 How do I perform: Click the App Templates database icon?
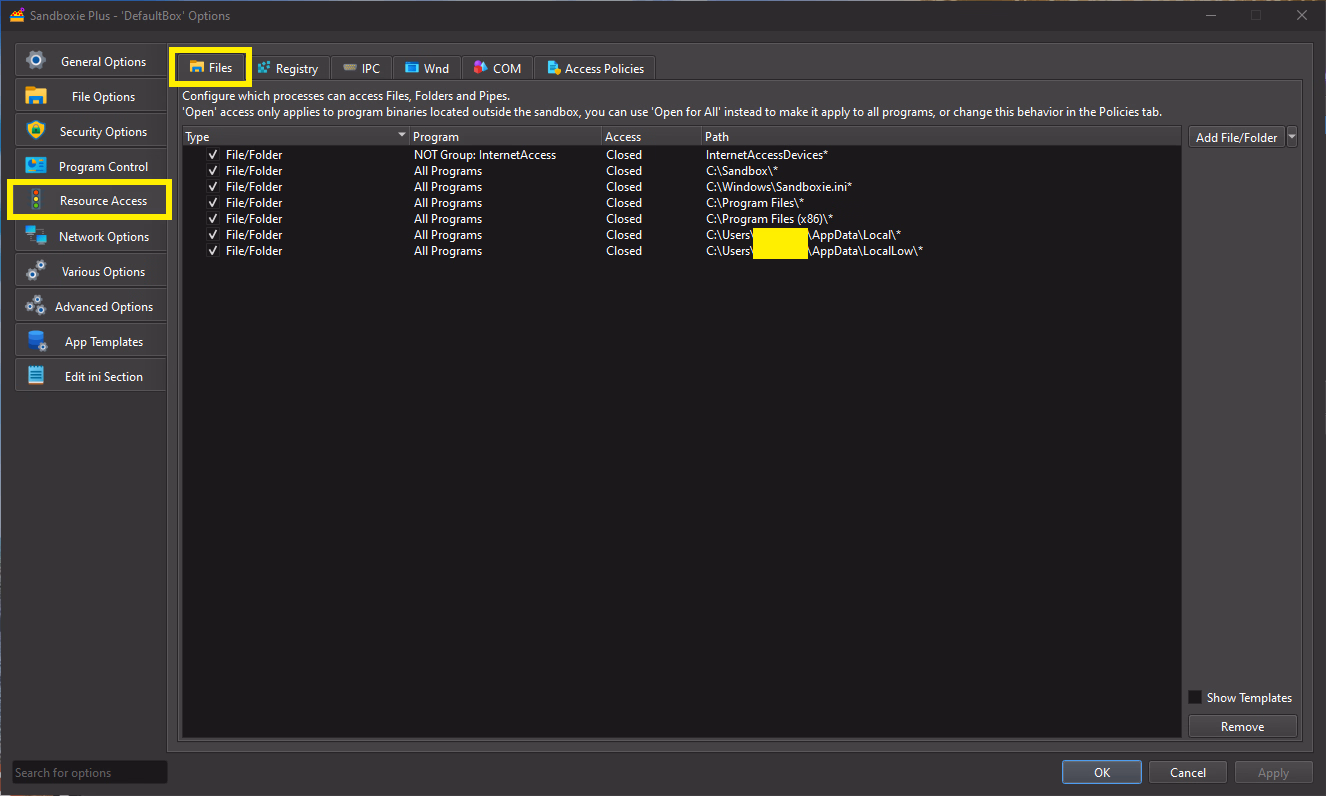coord(36,341)
